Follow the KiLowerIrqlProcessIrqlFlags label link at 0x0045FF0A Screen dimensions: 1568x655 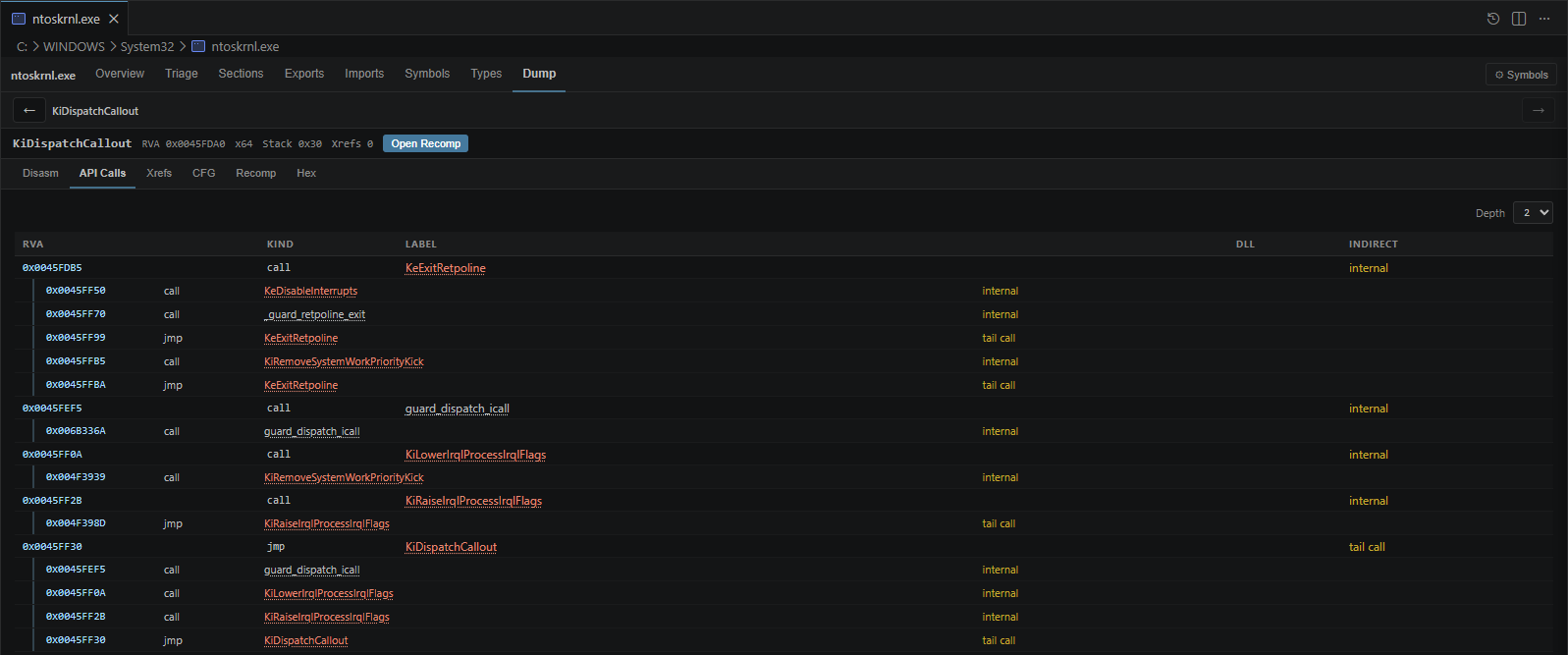pyautogui.click(x=475, y=455)
